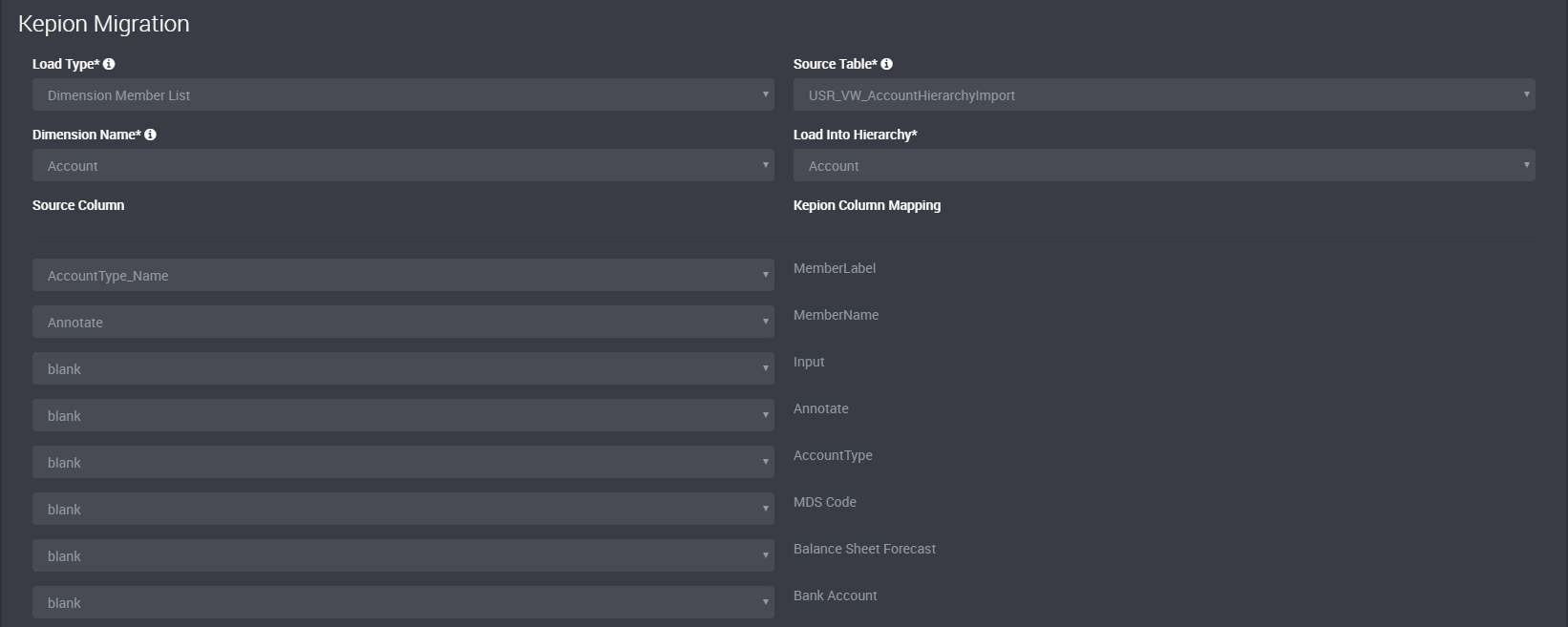Open the source dropdown for Bank Account

coord(403,602)
